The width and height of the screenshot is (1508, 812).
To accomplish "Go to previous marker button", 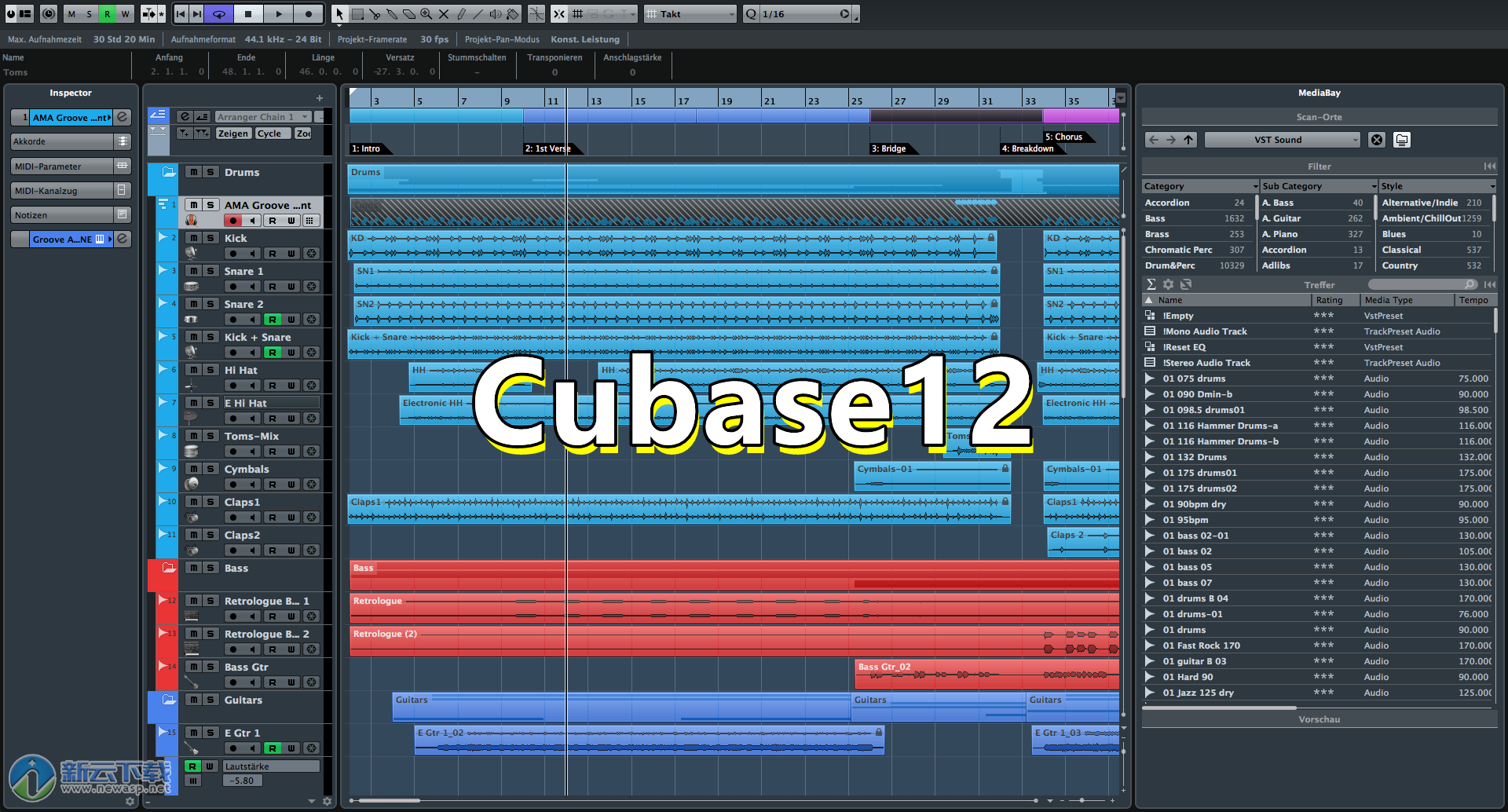I will (x=181, y=14).
